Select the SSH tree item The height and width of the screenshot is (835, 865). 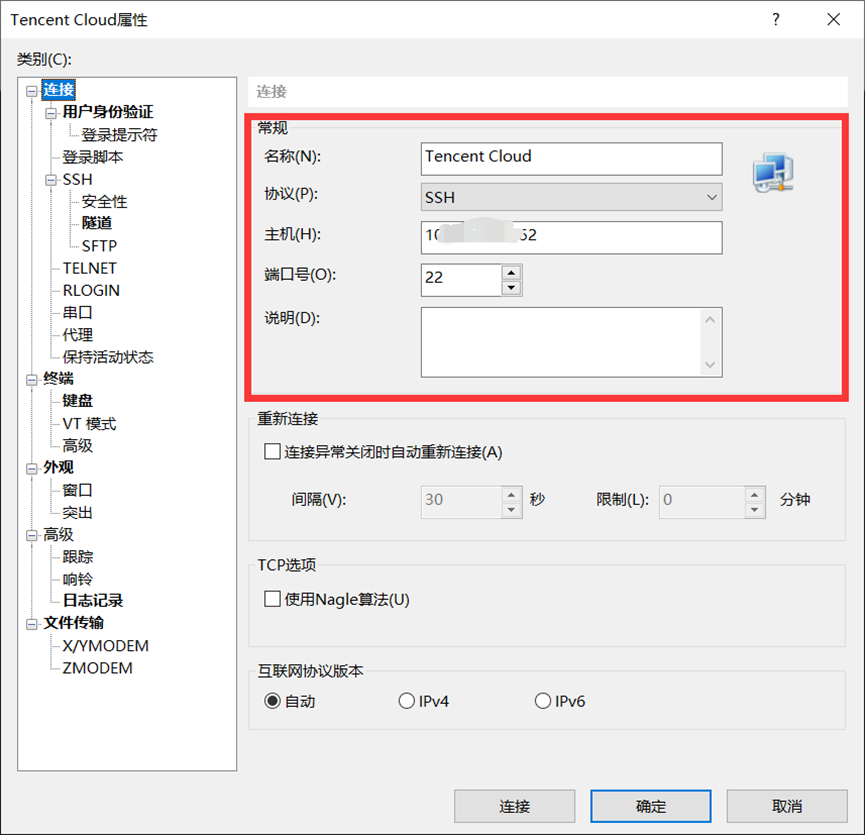77,180
